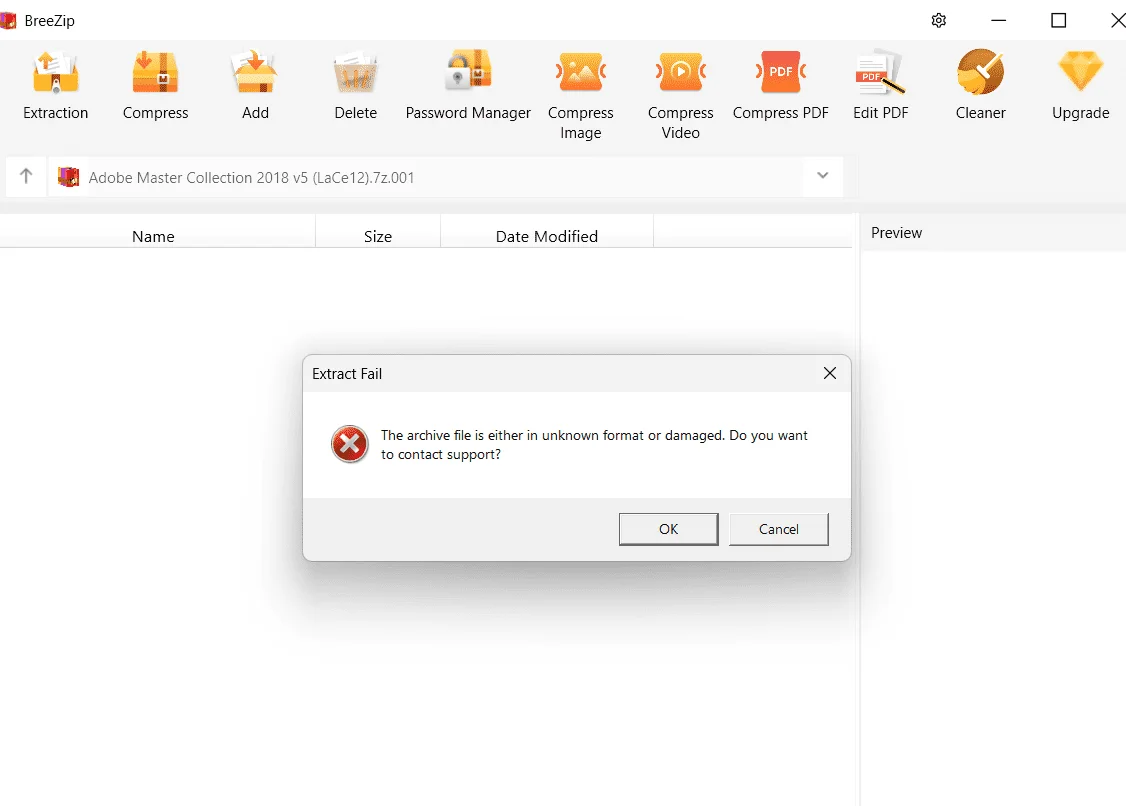This screenshot has width=1126, height=806.
Task: Choose the Delete toolbar icon
Action: tap(355, 72)
